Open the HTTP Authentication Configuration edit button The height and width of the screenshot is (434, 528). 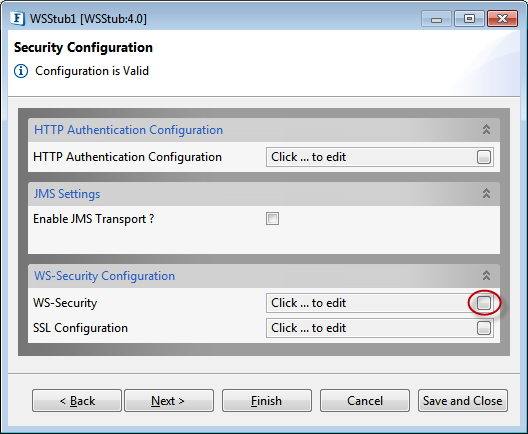pos(484,157)
